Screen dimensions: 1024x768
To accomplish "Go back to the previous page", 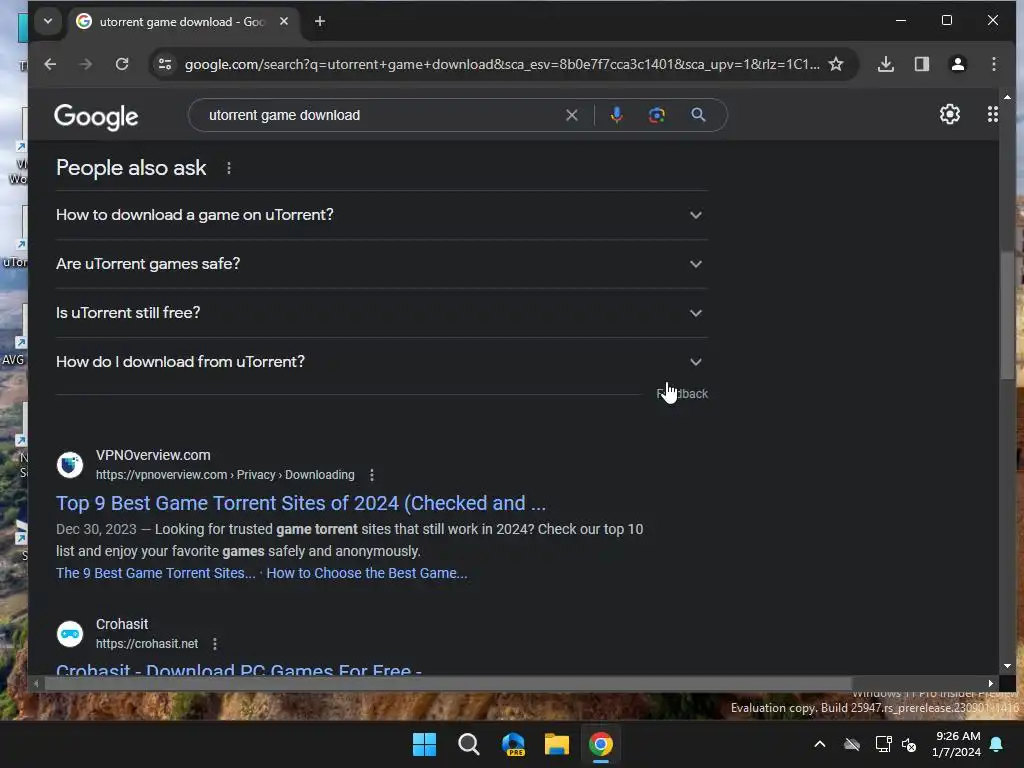I will (x=50, y=64).
